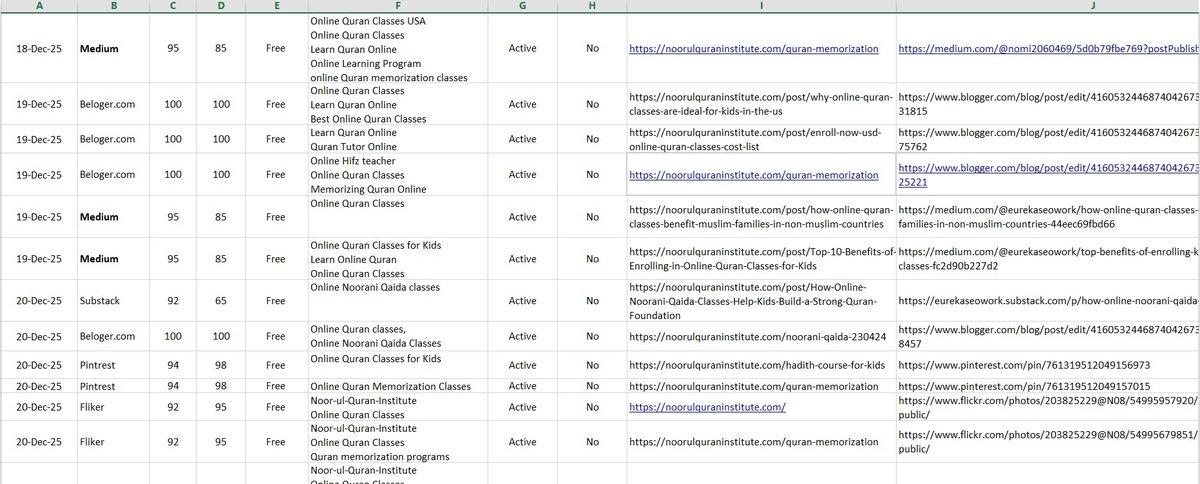Select column C header

pos(173,6)
